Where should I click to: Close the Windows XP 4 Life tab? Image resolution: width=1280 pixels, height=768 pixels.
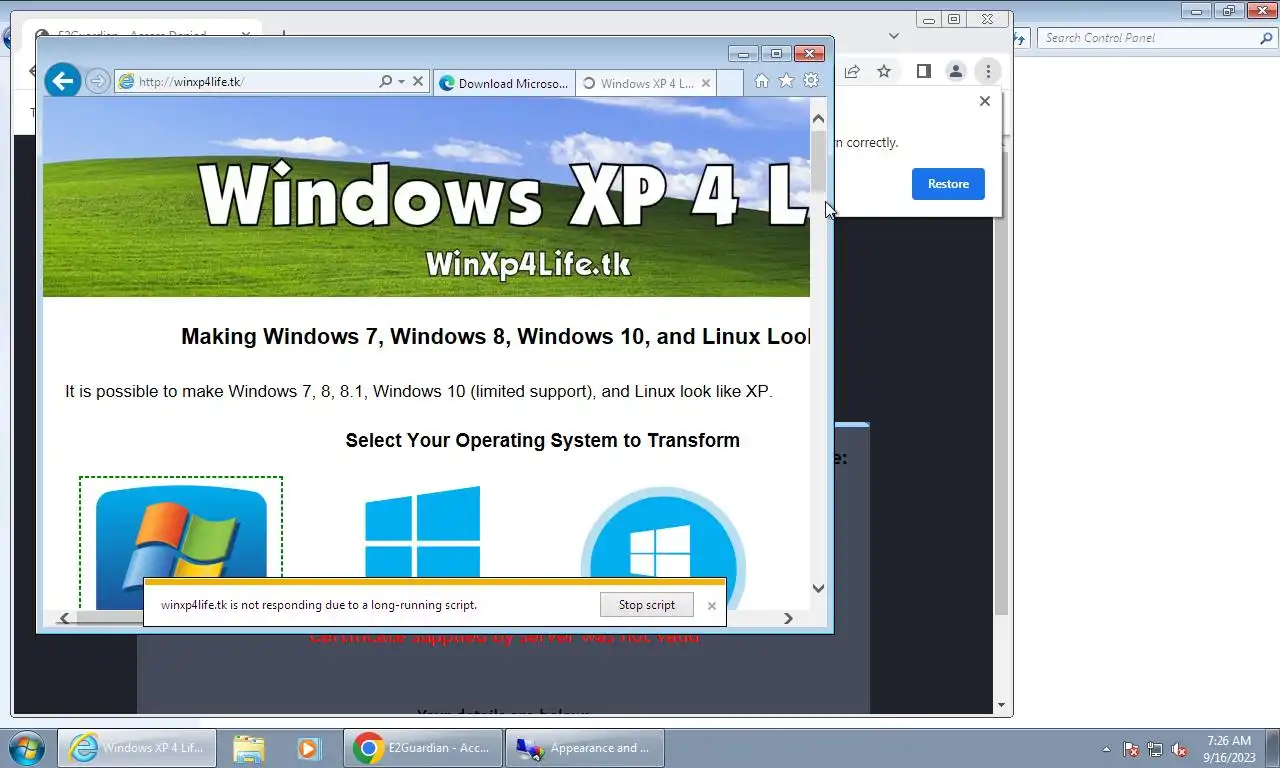[706, 83]
